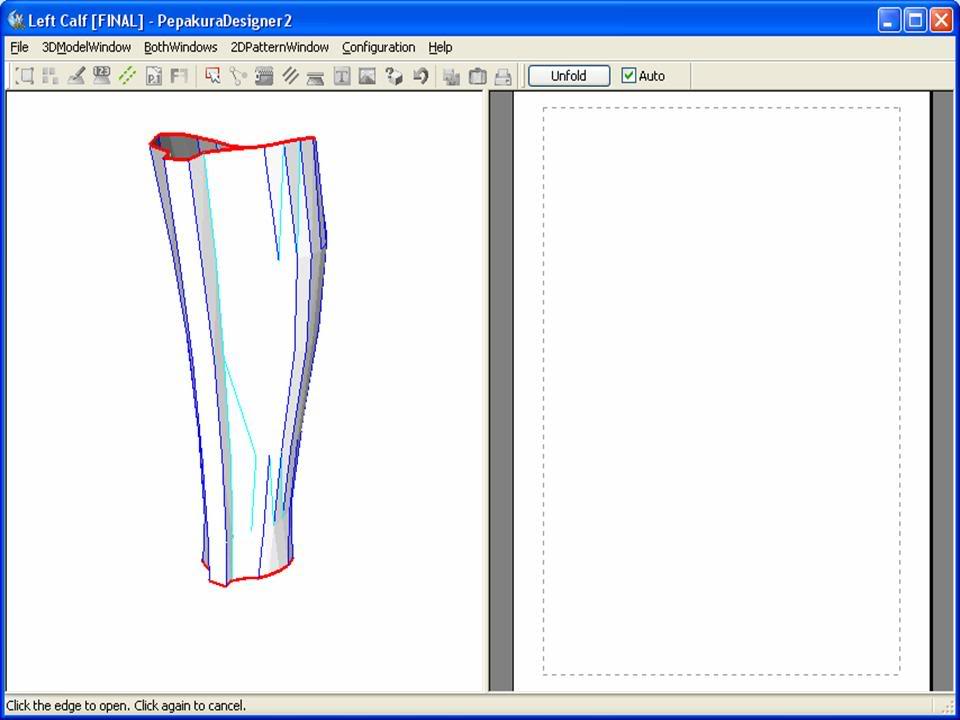The image size is (960, 720).
Task: Open the File menu
Action: (x=20, y=47)
